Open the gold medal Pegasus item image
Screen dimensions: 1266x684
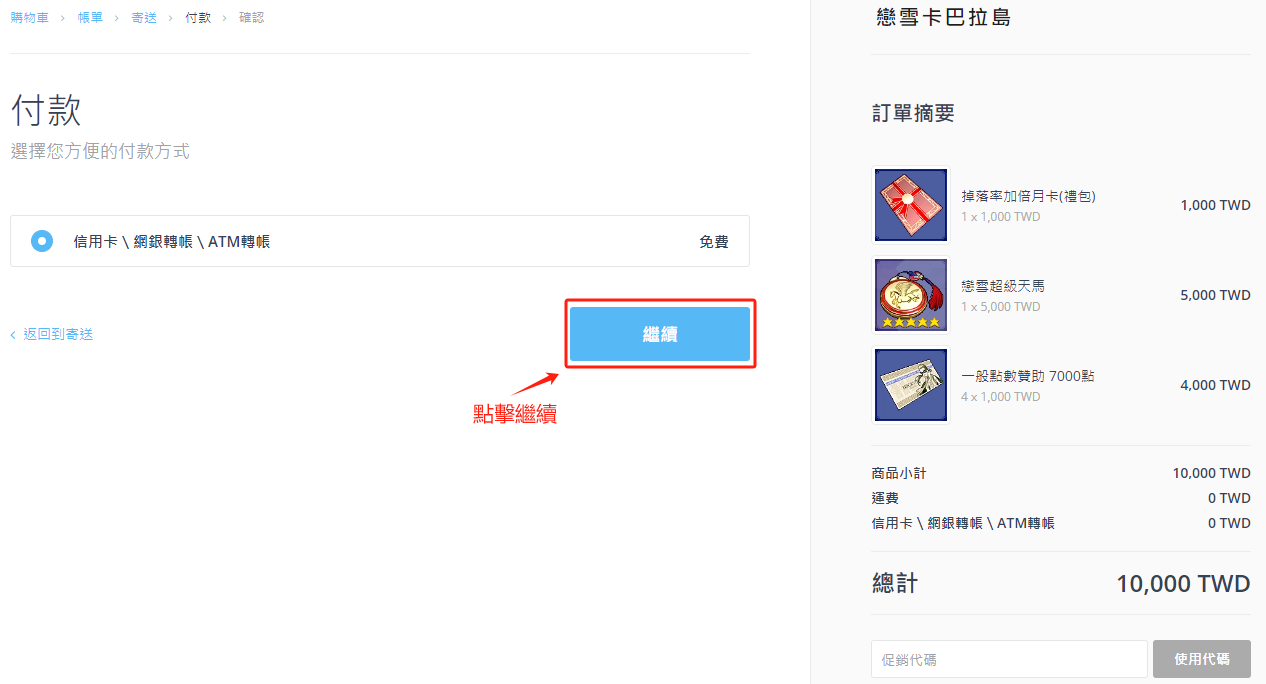pos(911,295)
